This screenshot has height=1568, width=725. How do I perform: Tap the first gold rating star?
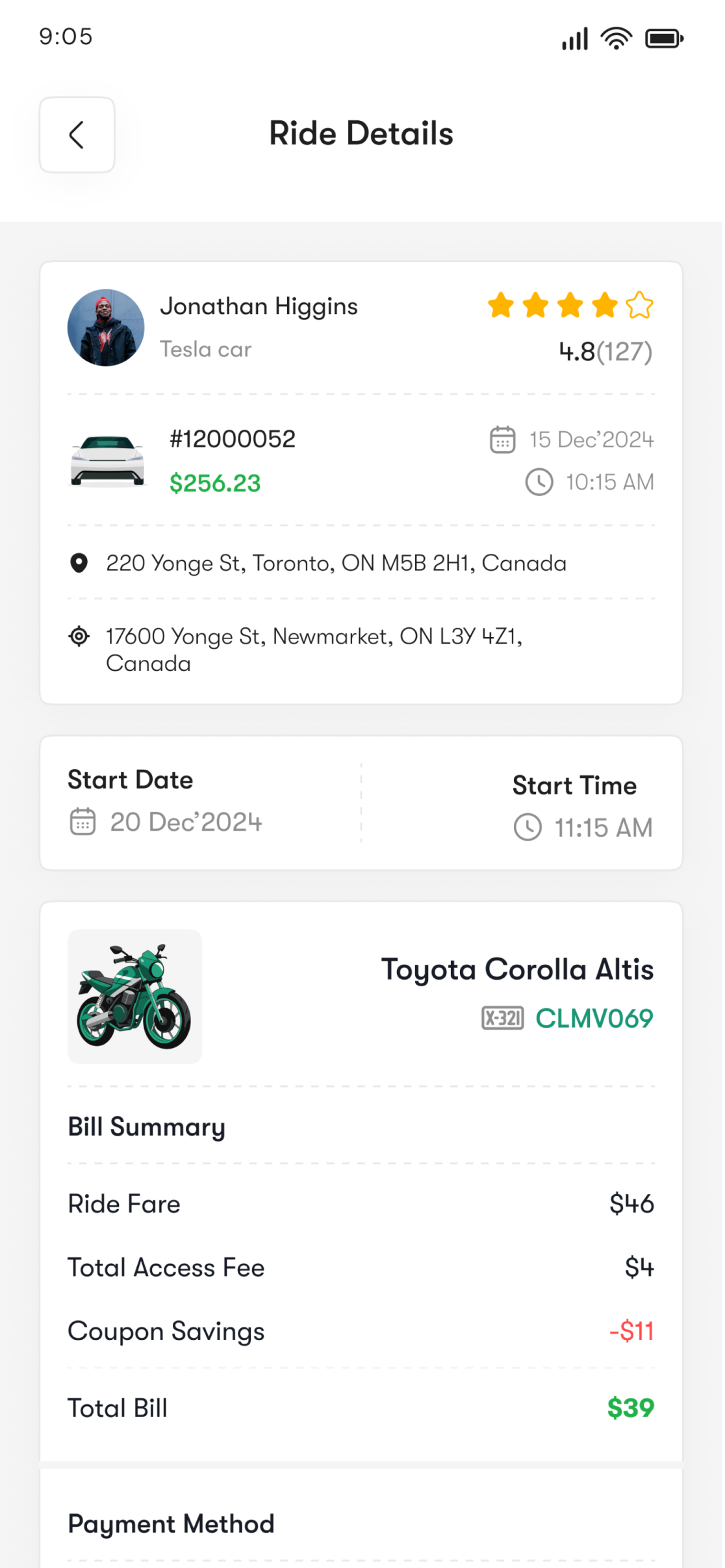click(x=501, y=305)
